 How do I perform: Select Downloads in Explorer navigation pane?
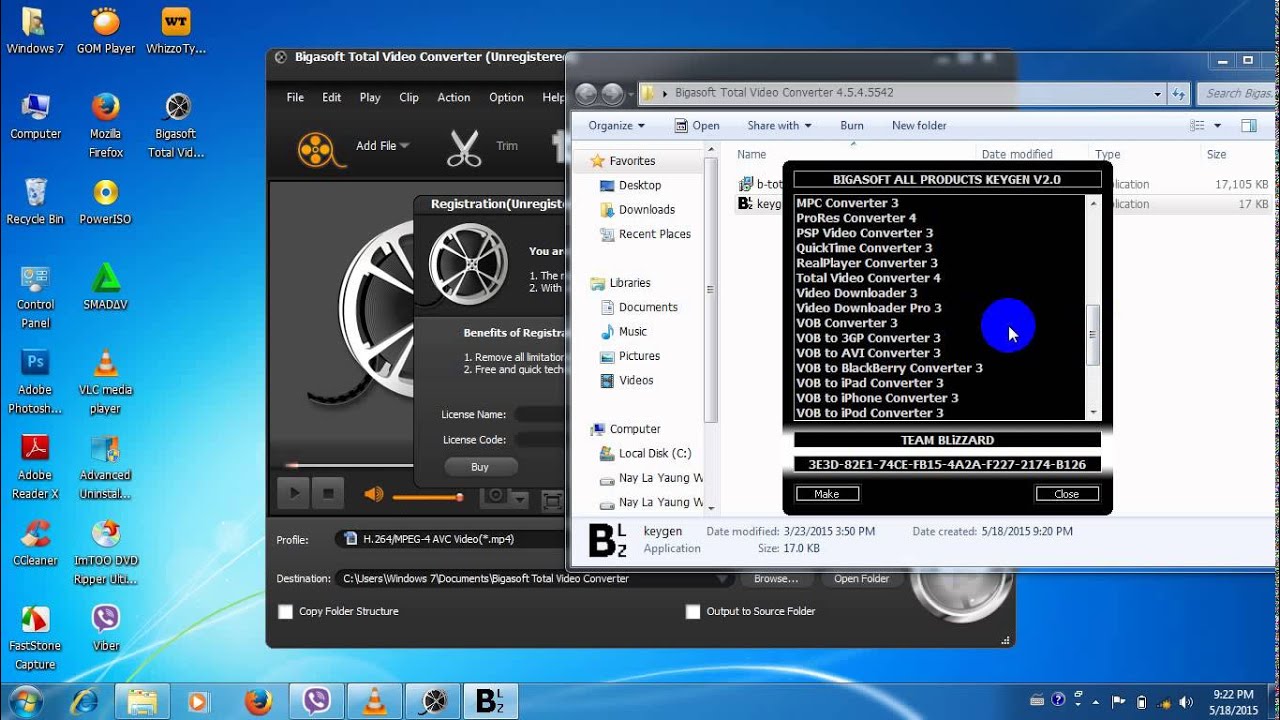(646, 209)
